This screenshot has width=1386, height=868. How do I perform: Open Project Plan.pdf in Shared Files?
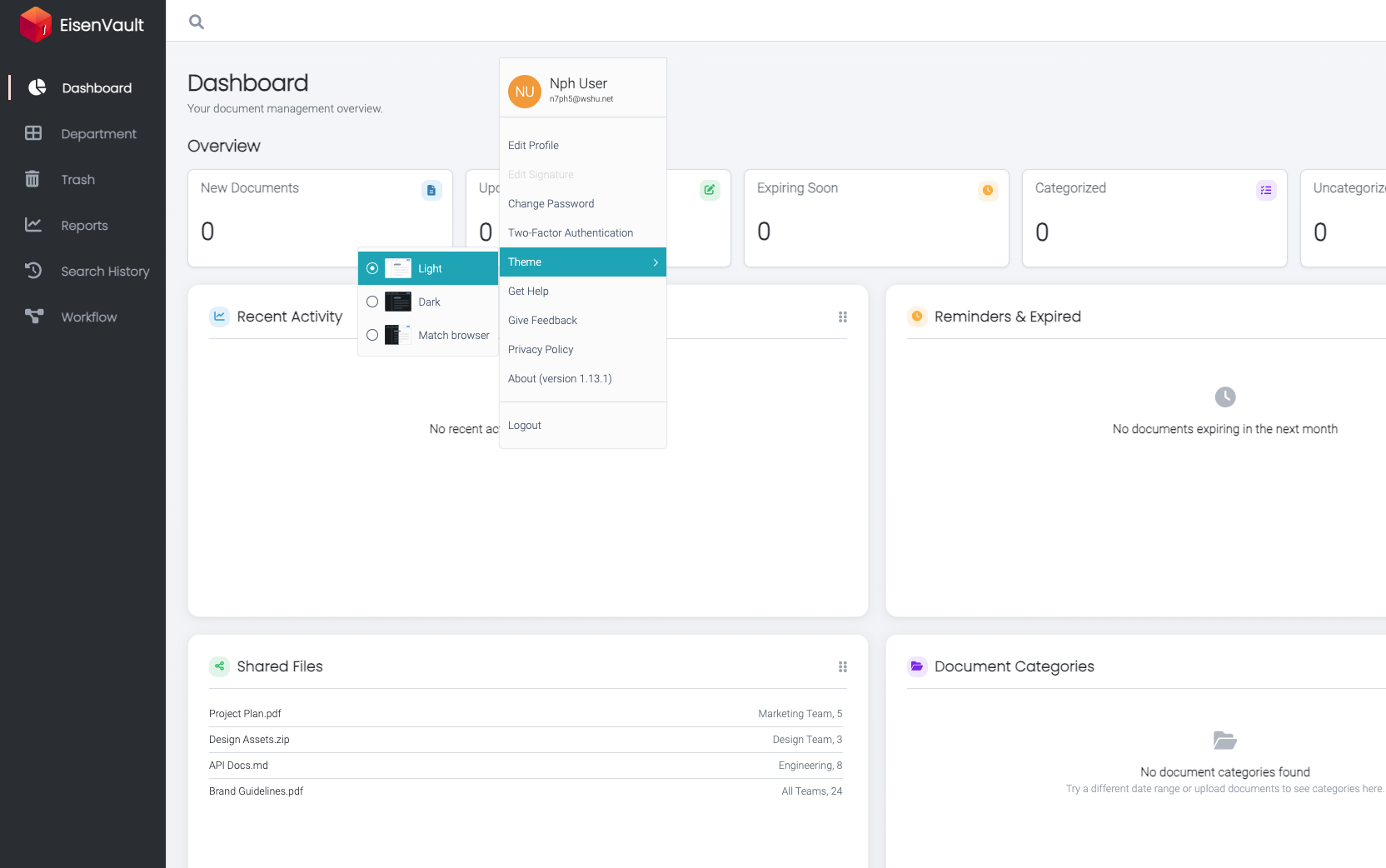pos(245,713)
